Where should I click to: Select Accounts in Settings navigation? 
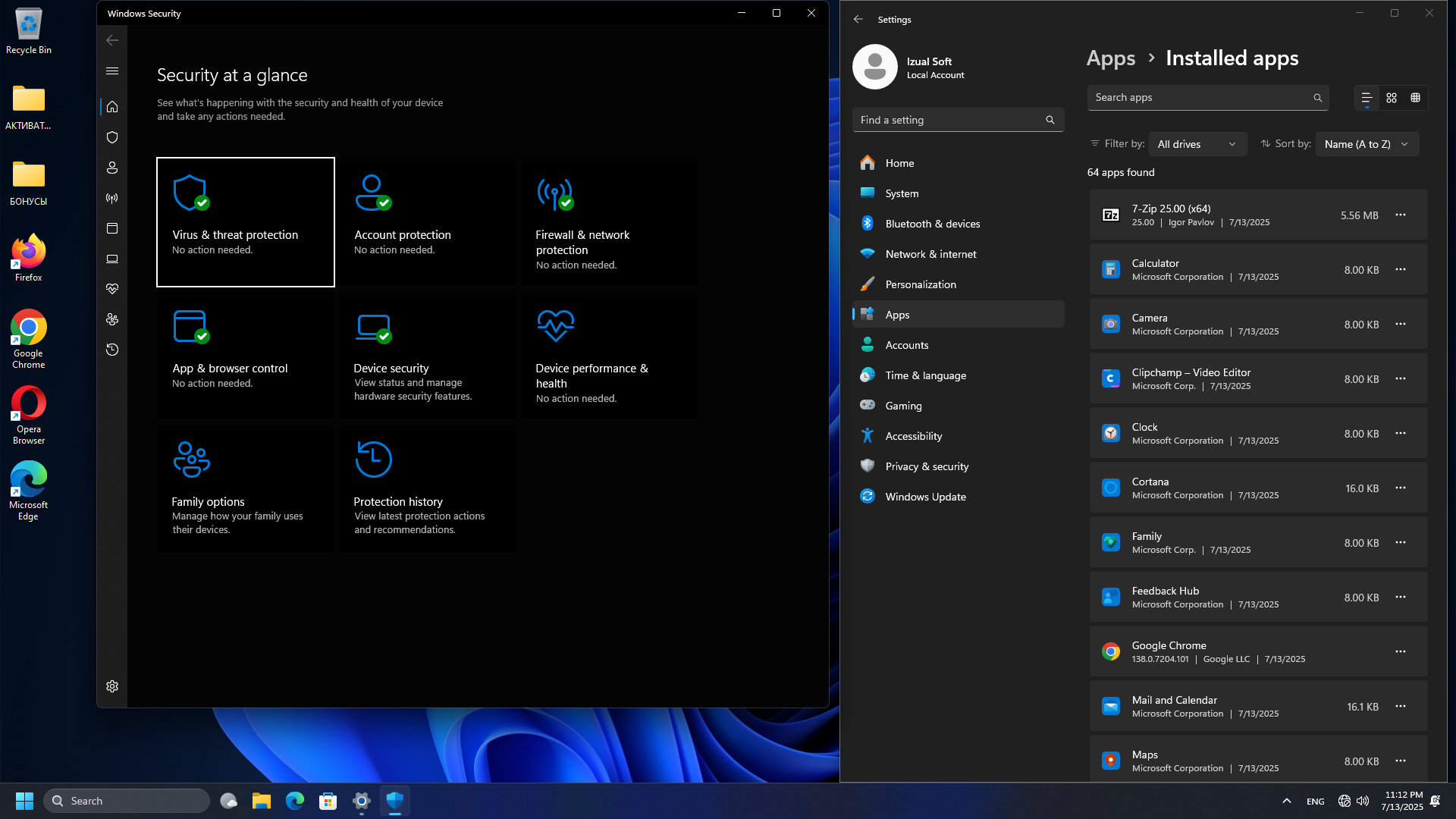(959, 345)
